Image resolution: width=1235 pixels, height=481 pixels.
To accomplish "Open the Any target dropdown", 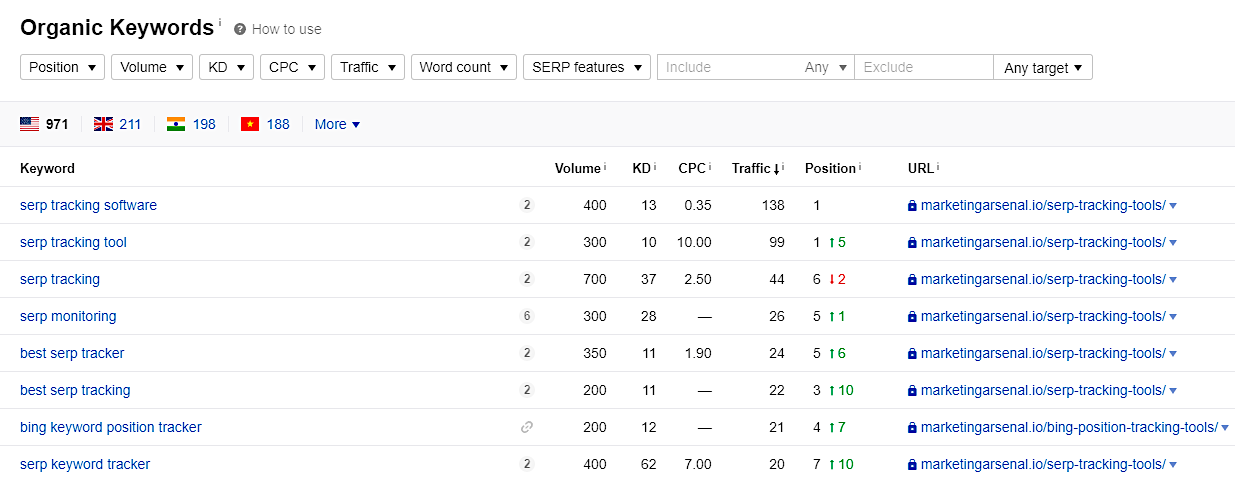I will [x=1042, y=68].
